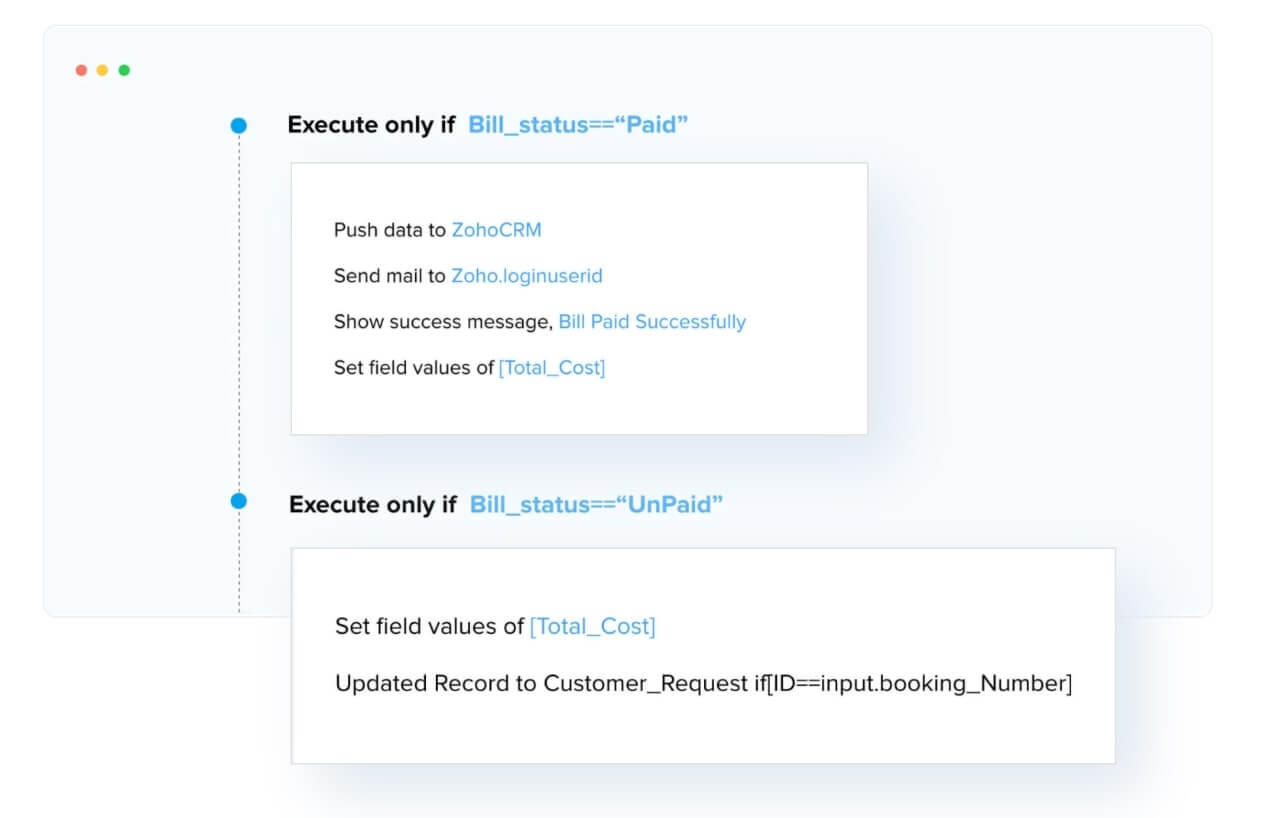
Task: Open the Bill_status=="Paid" condition
Action: click(x=578, y=125)
